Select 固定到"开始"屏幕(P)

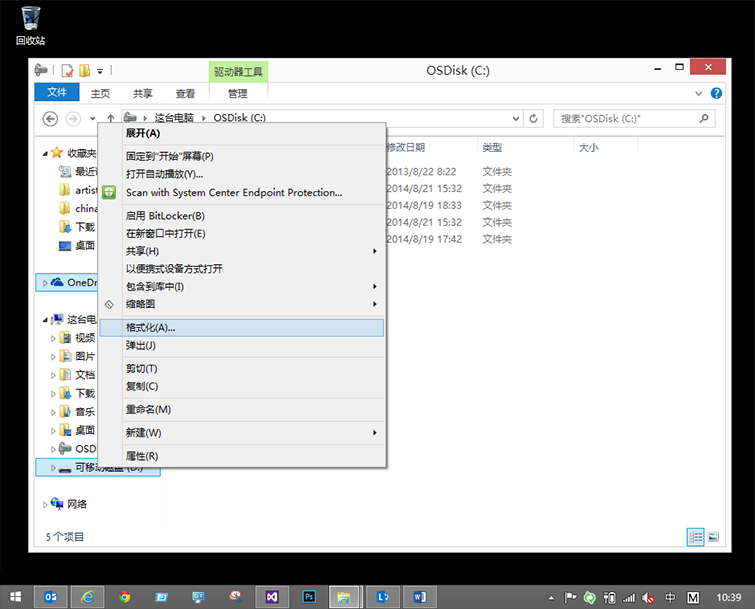[241, 156]
